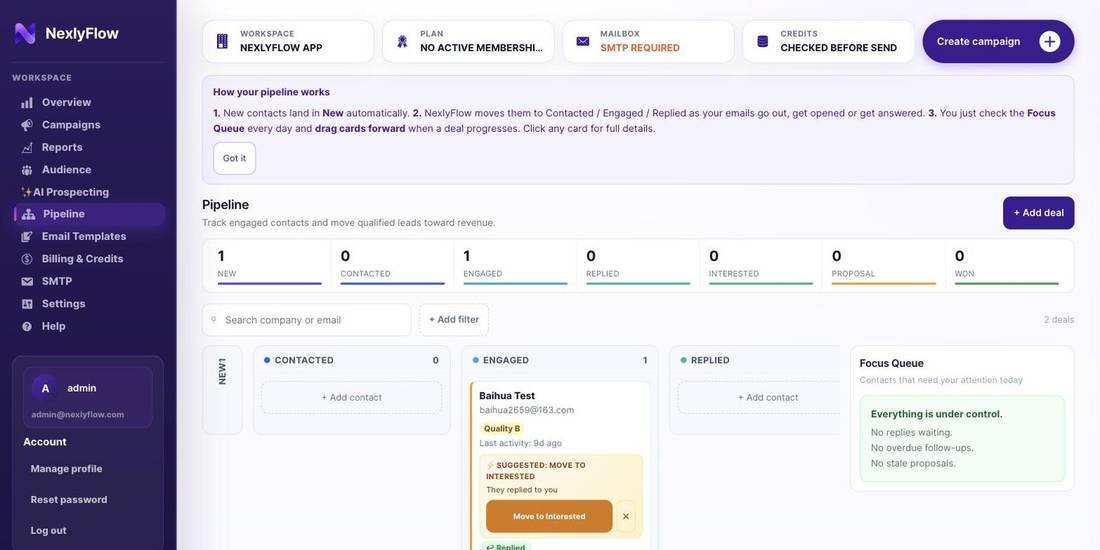Filter by the Interested stage counter
The height and width of the screenshot is (550, 1100).
(760, 265)
